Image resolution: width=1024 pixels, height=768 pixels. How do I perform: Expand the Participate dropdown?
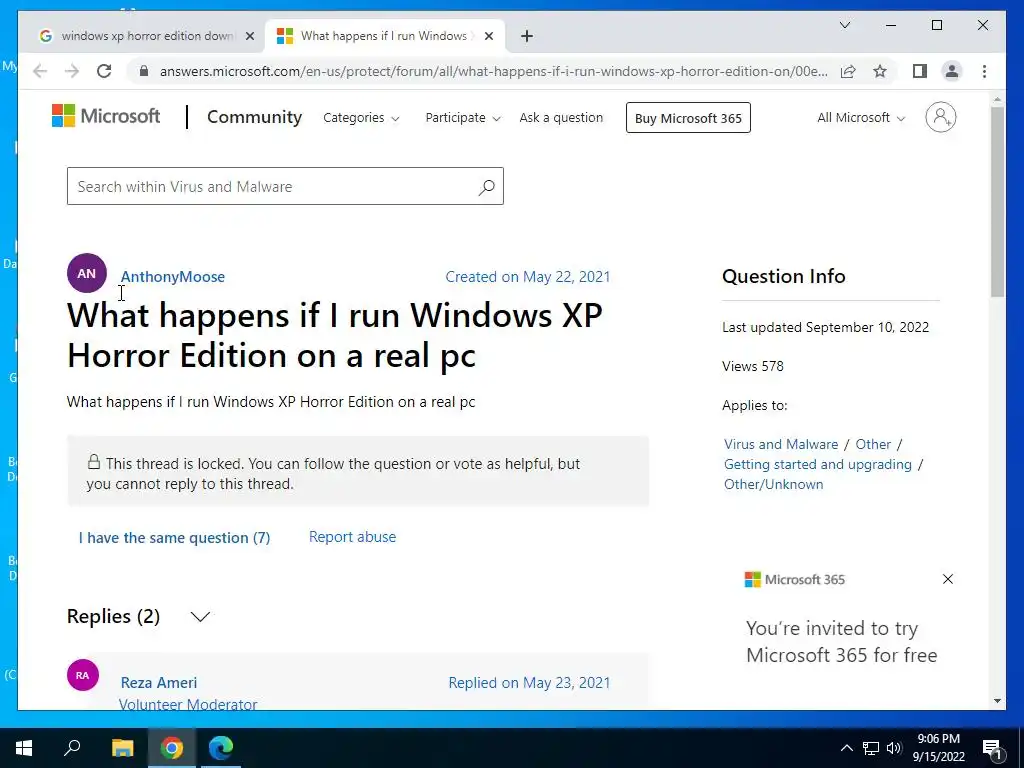463,118
